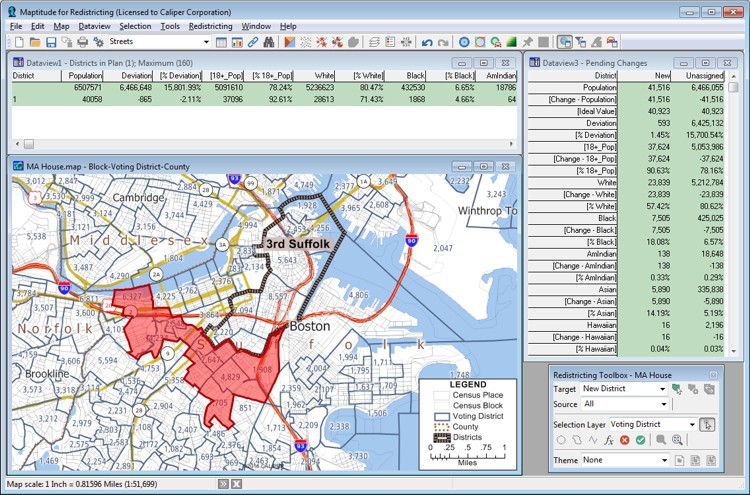Open the Selection Layer Voting District dropdown
Screen dimensions: 750x495
(x=690, y=424)
